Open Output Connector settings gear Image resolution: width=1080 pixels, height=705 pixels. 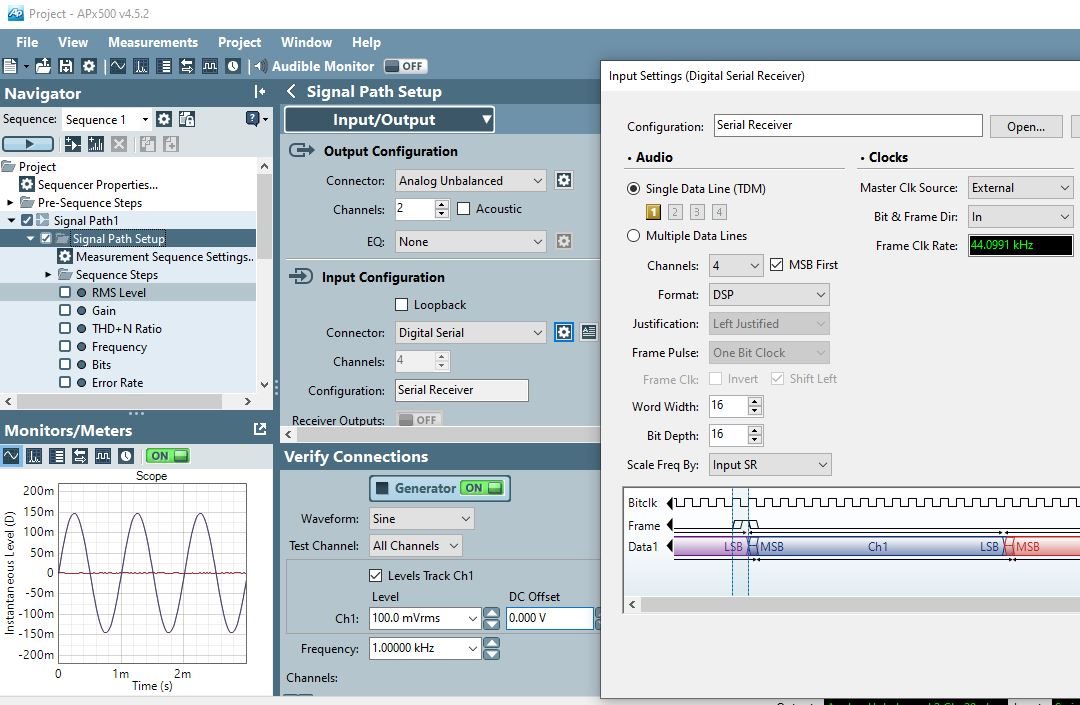point(563,180)
